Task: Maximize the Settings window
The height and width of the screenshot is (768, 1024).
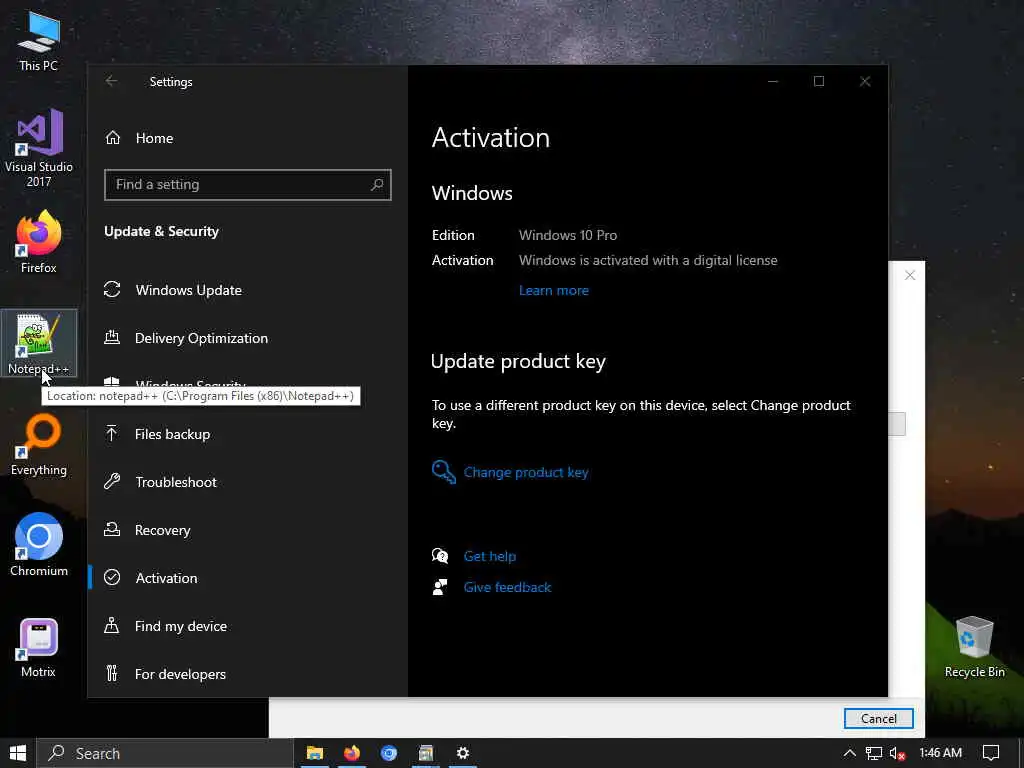Action: pyautogui.click(x=819, y=81)
